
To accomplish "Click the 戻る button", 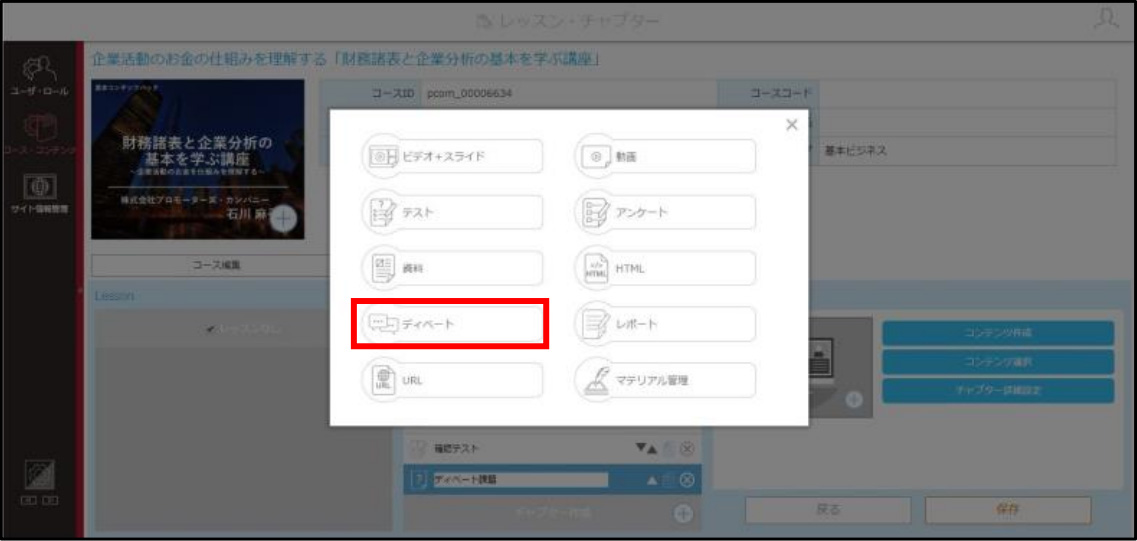I will tap(828, 510).
